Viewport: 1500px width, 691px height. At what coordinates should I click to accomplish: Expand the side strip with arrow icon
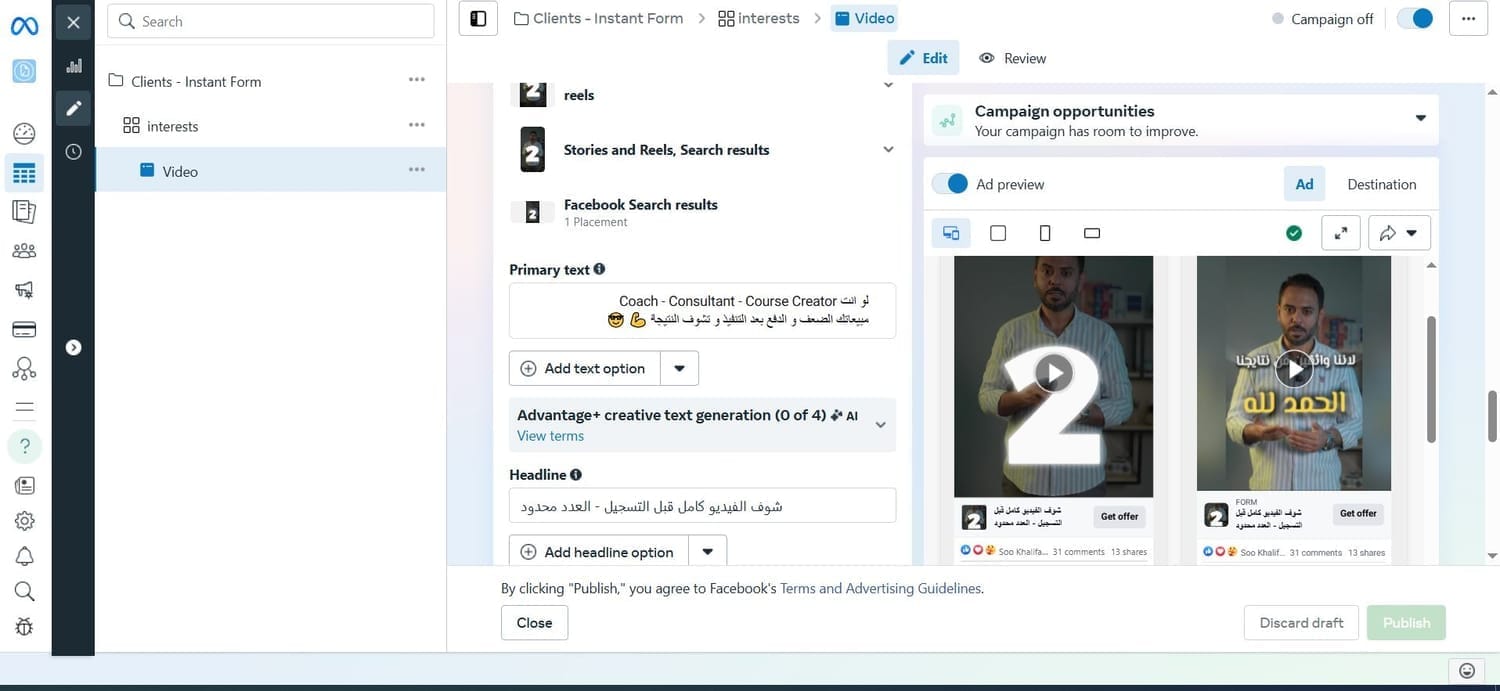click(73, 347)
